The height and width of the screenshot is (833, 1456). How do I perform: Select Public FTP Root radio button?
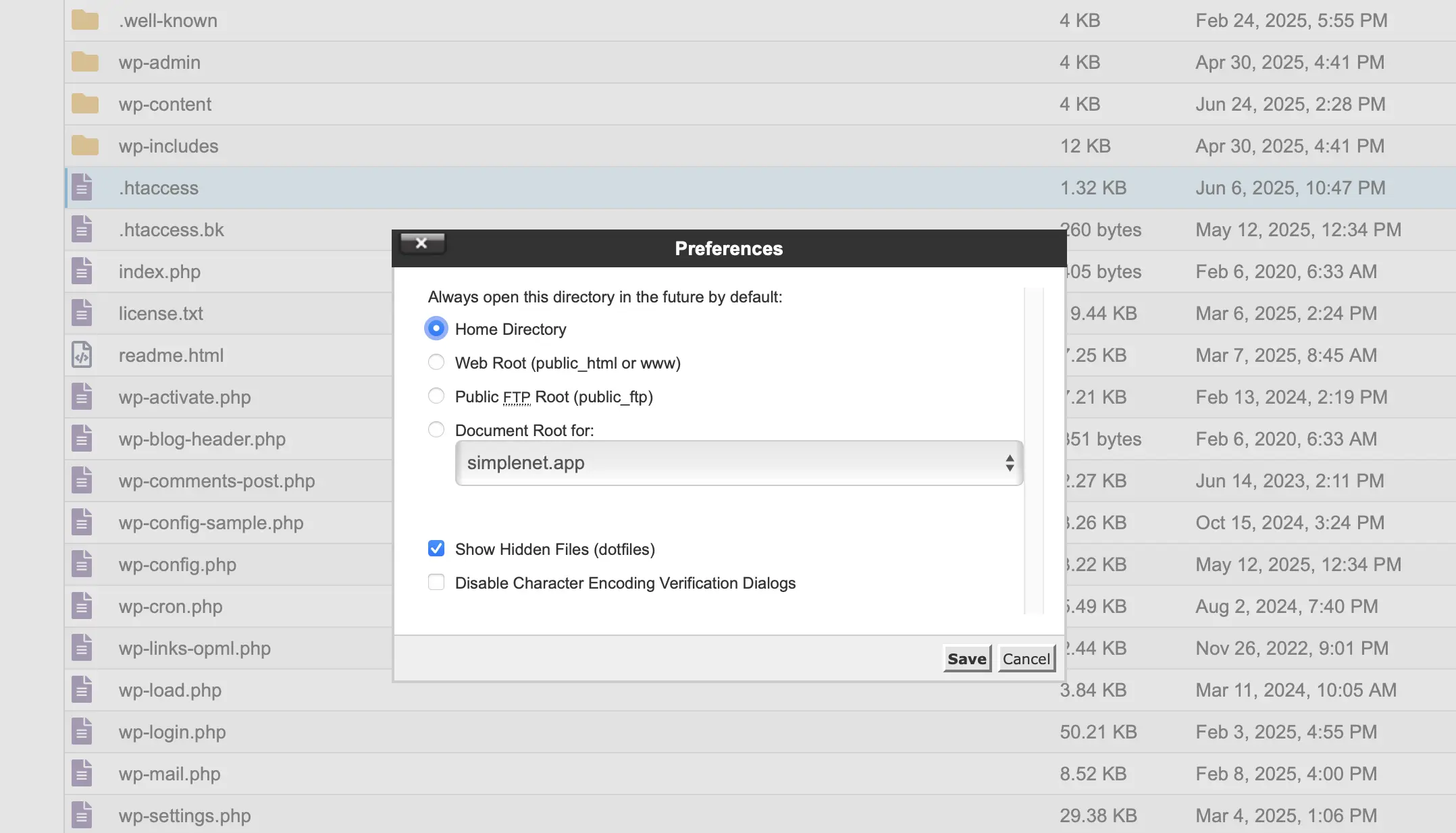click(436, 396)
